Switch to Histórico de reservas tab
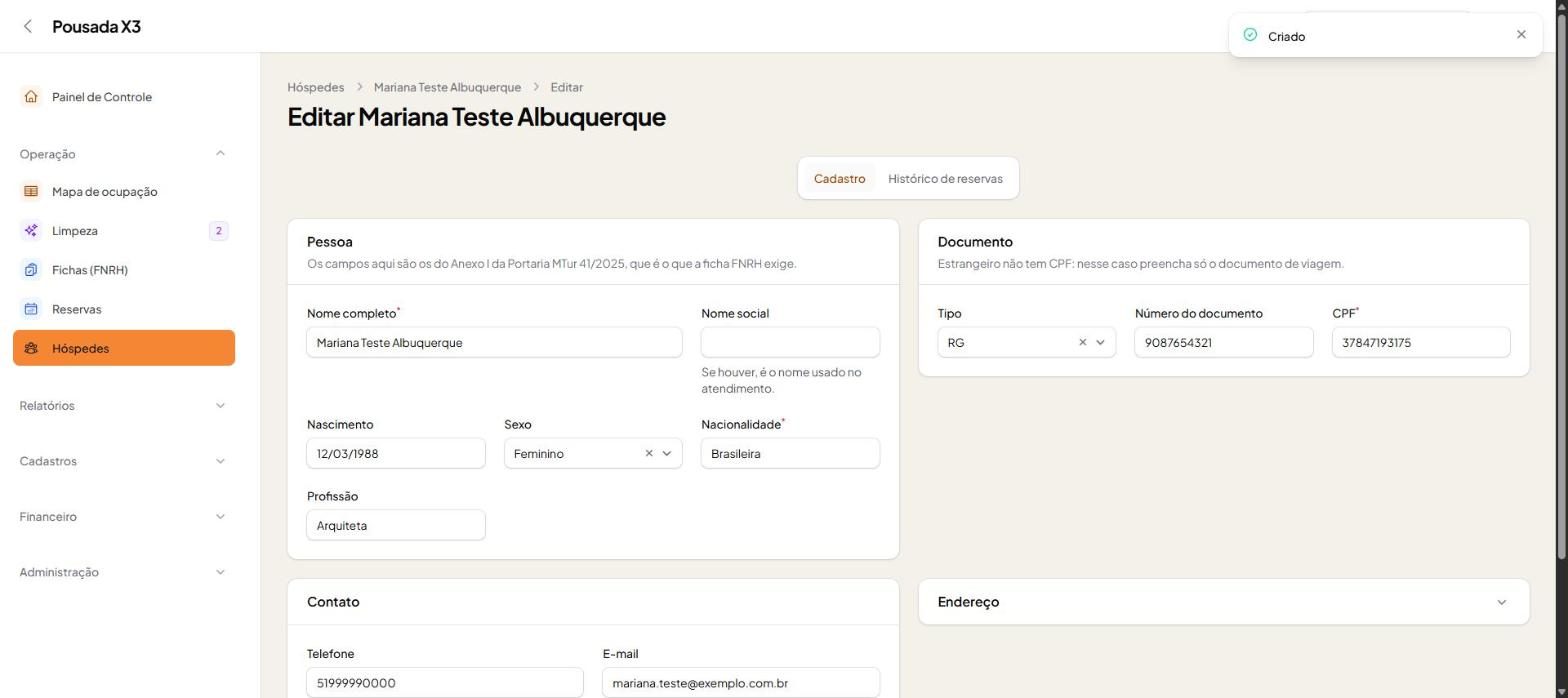The height and width of the screenshot is (698, 1568). [945, 179]
